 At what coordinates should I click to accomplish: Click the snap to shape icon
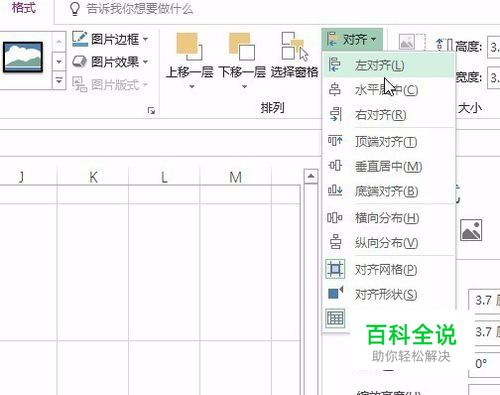point(335,293)
